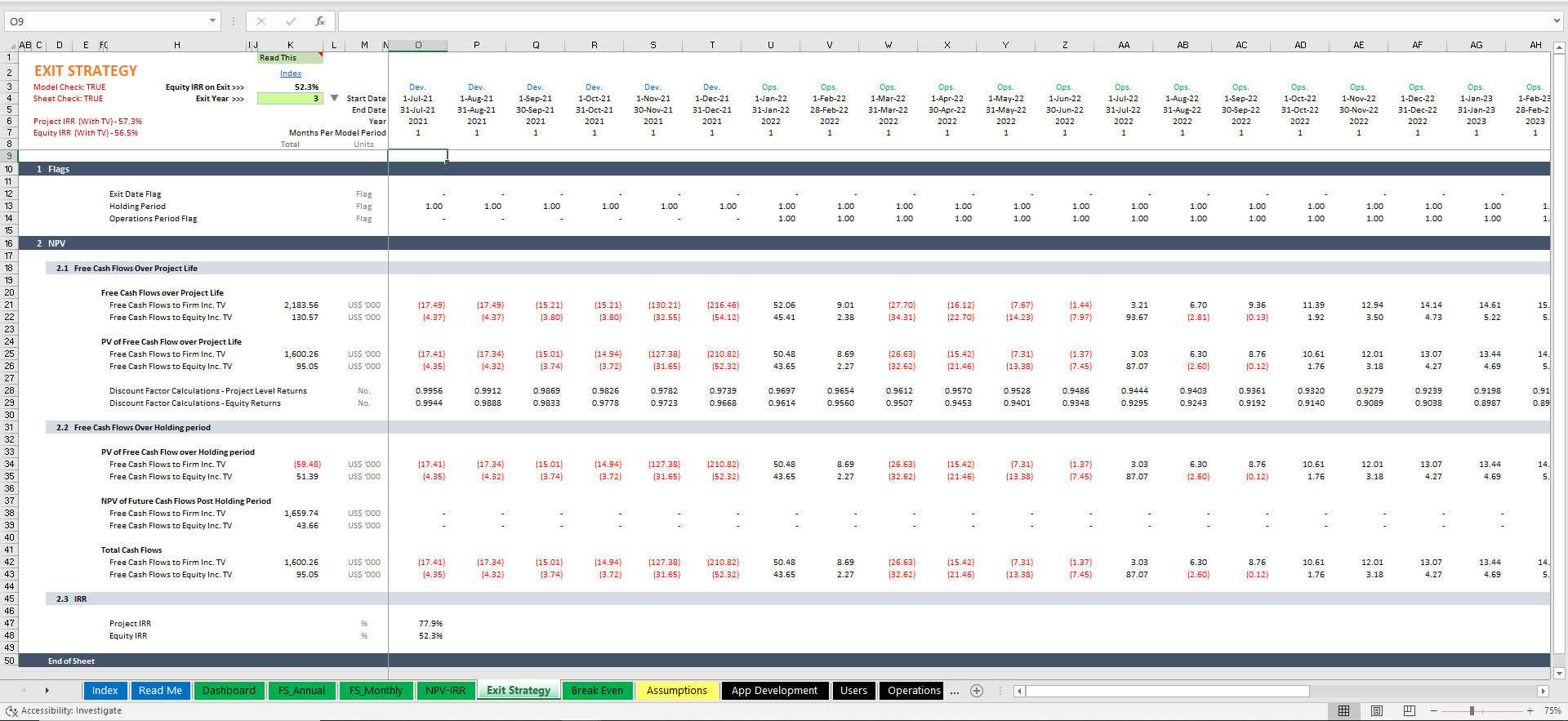Click the End of Sheet label

tap(71, 661)
